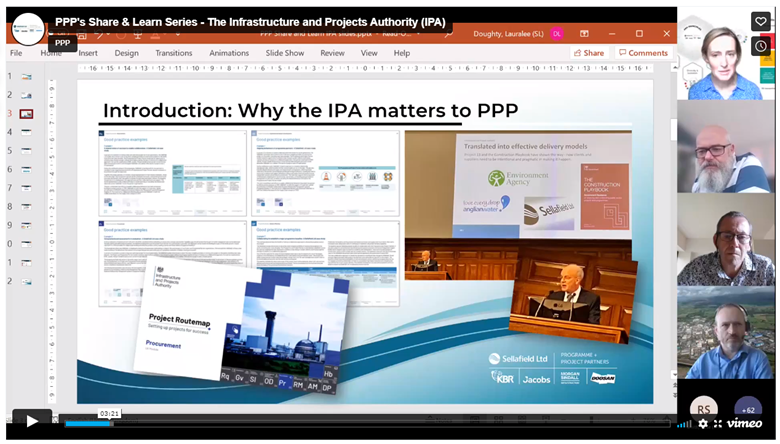Click the speaker-at-podium photo on slide
The height and width of the screenshot is (444, 780).
point(574,300)
